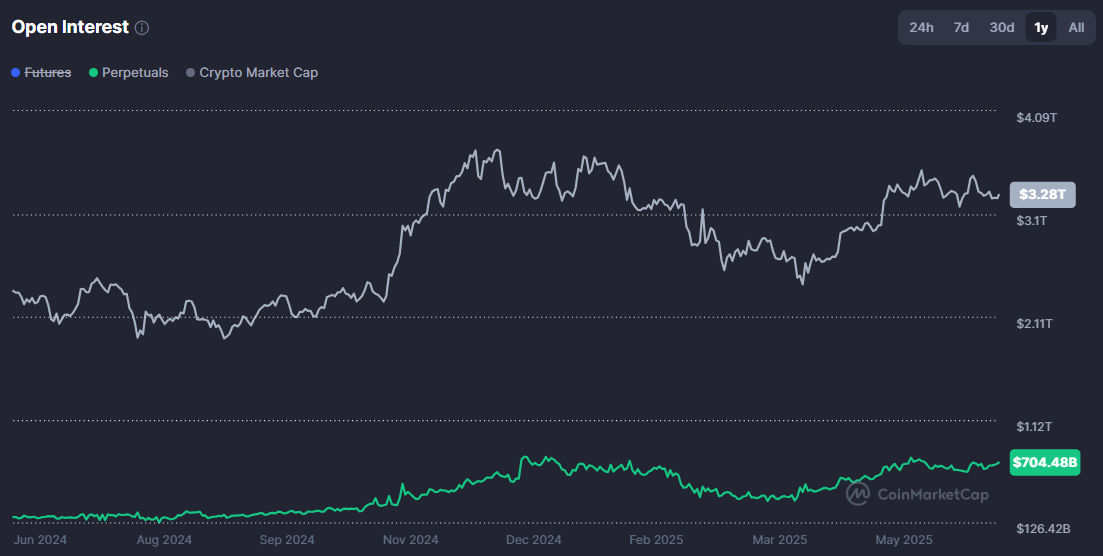1103x556 pixels.
Task: Select the 1y time range tab
Action: click(x=1041, y=27)
